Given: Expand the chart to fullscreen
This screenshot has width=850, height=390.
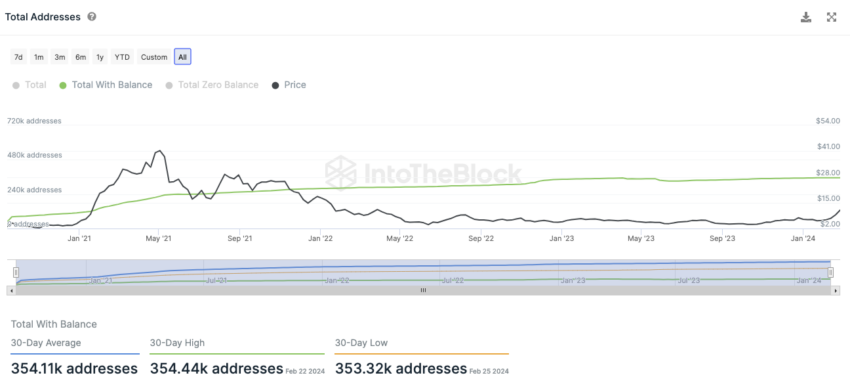Looking at the screenshot, I should pos(832,17).
